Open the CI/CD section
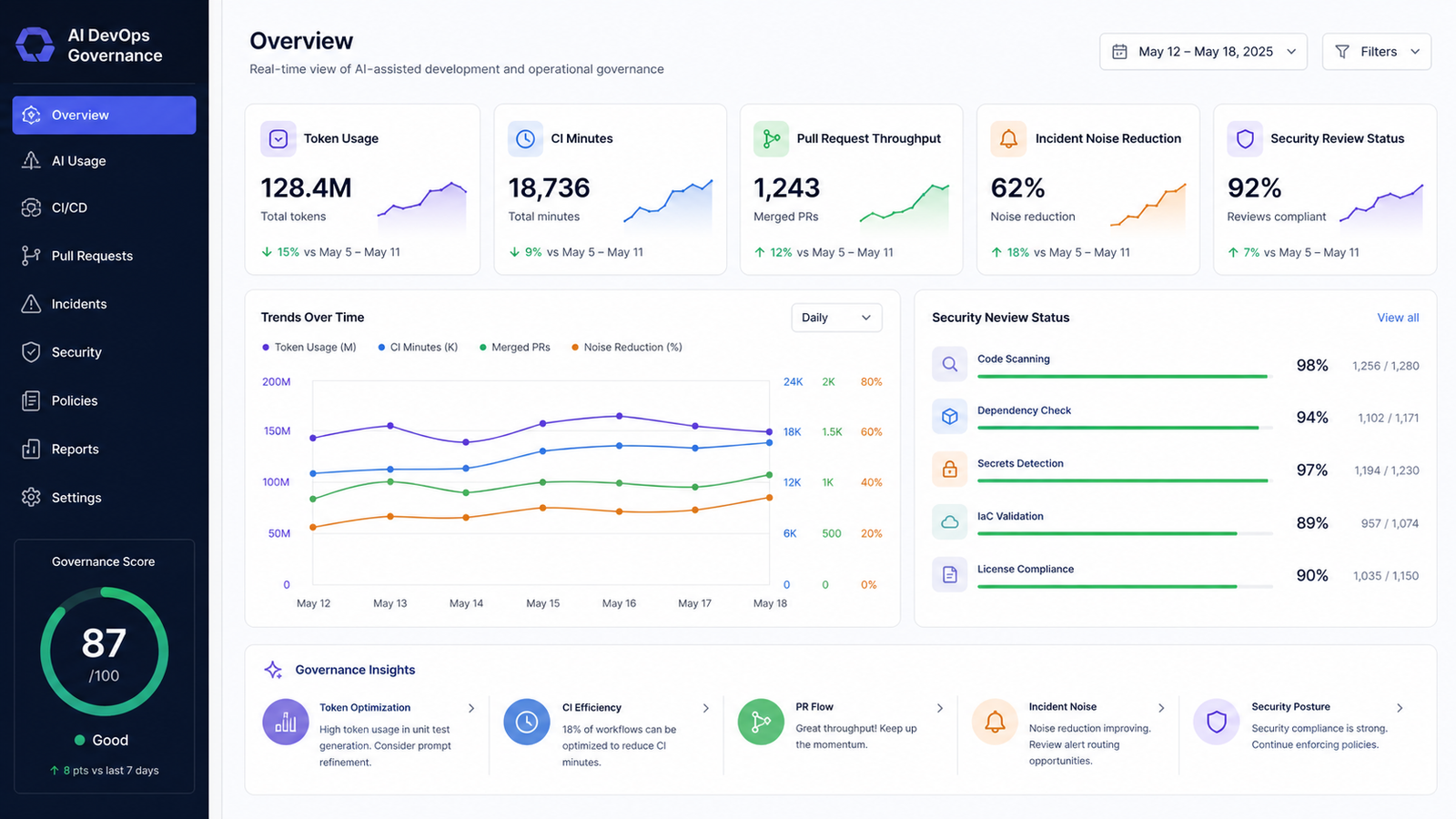The image size is (1456, 819). [x=104, y=207]
